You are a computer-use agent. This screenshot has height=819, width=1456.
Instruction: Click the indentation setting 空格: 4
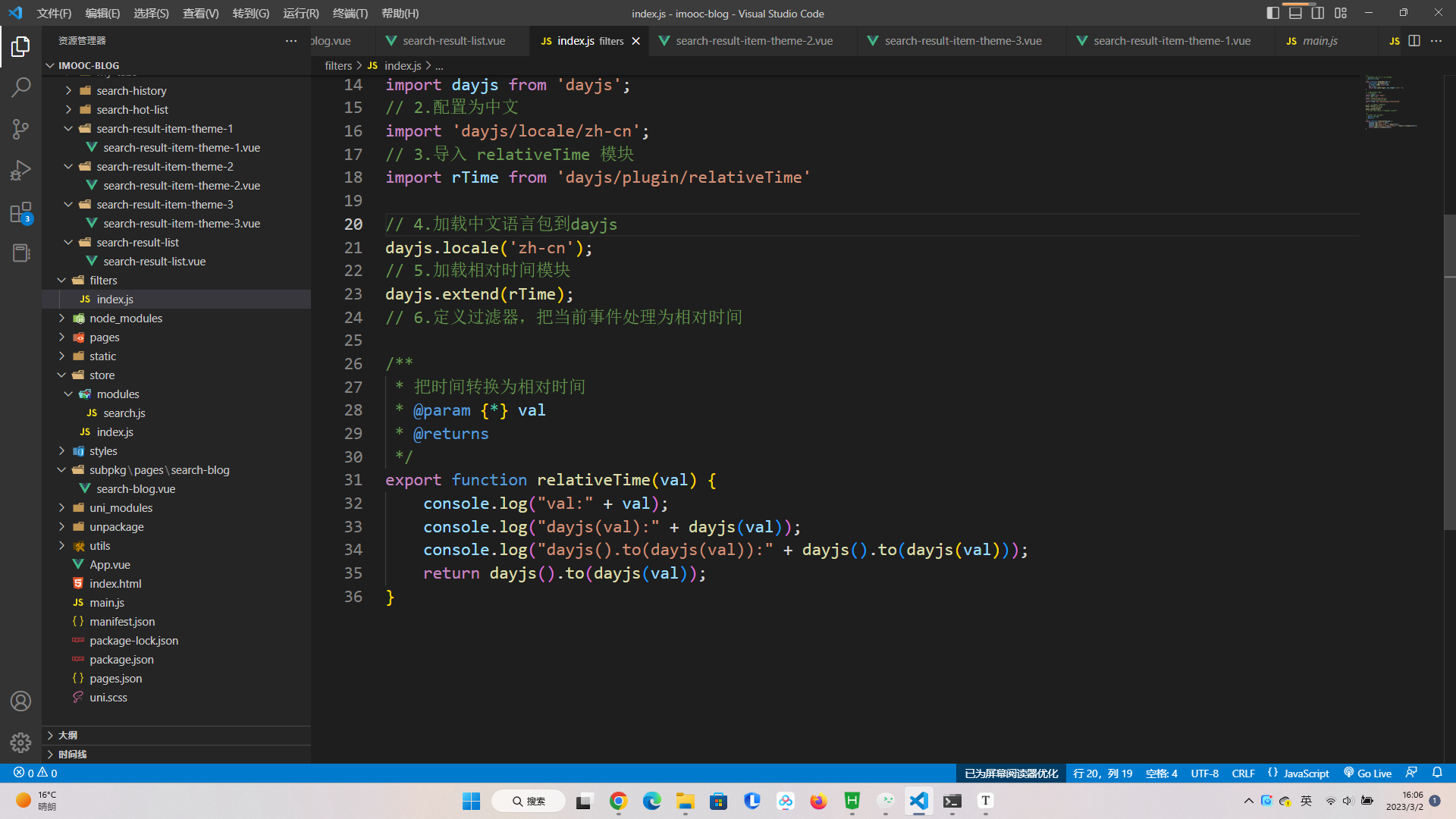1161,773
